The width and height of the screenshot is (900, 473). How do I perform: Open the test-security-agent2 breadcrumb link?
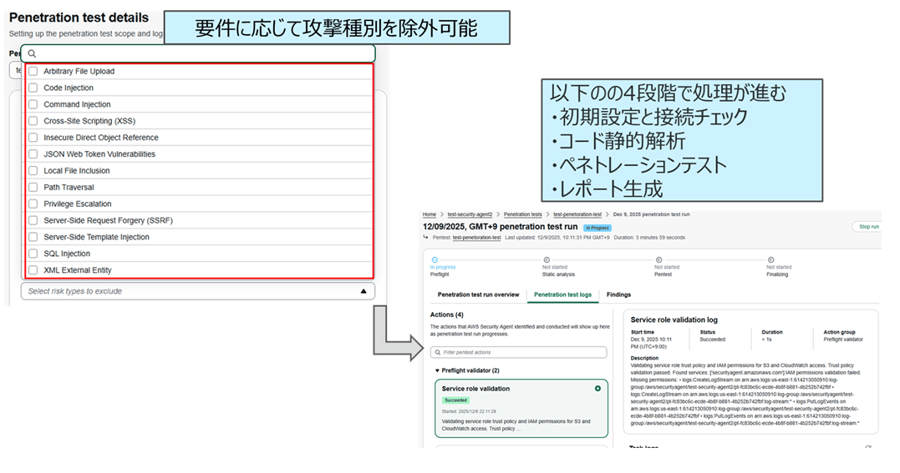click(471, 214)
